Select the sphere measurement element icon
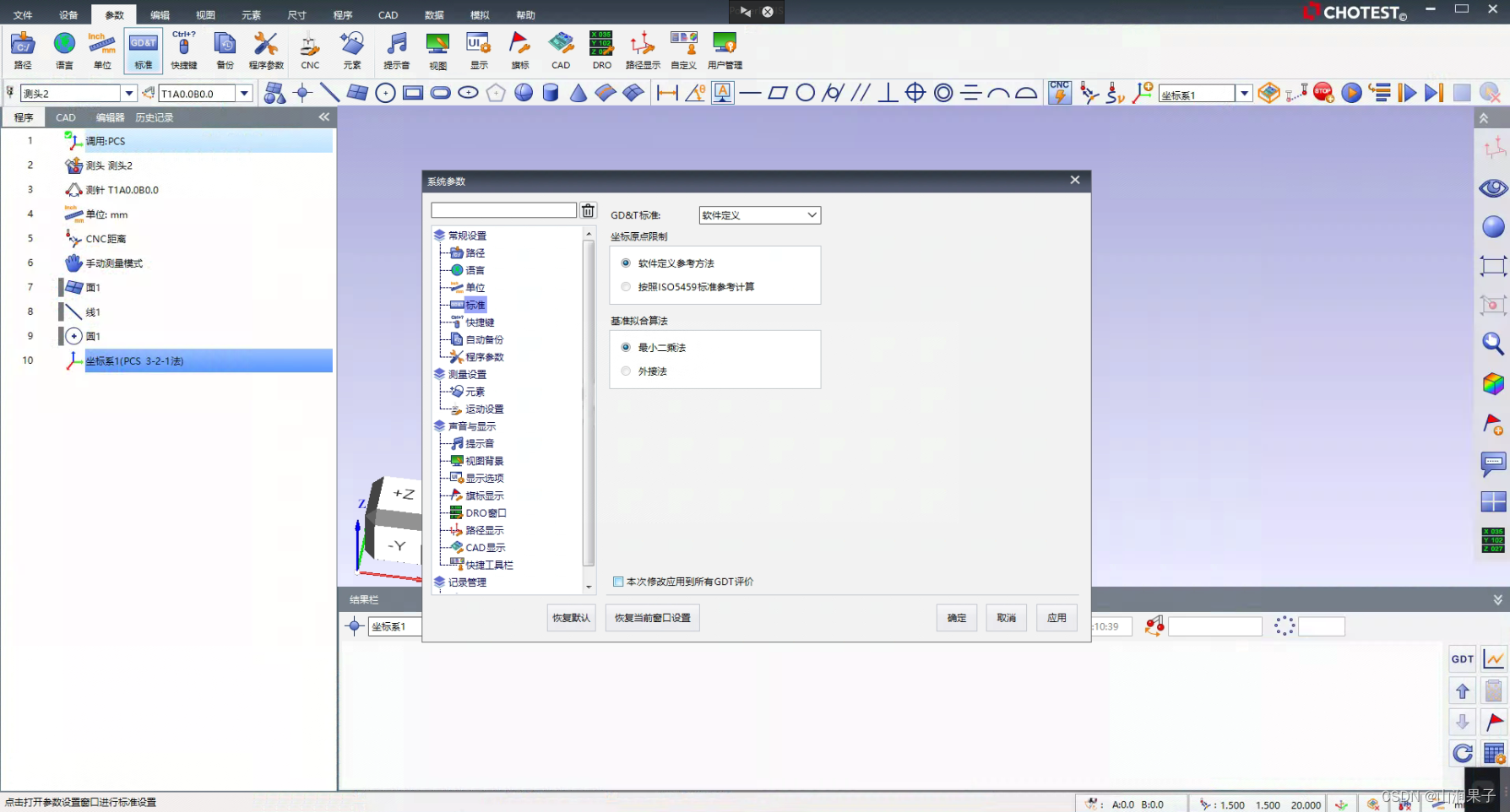This screenshot has height=812, width=1510. [524, 93]
